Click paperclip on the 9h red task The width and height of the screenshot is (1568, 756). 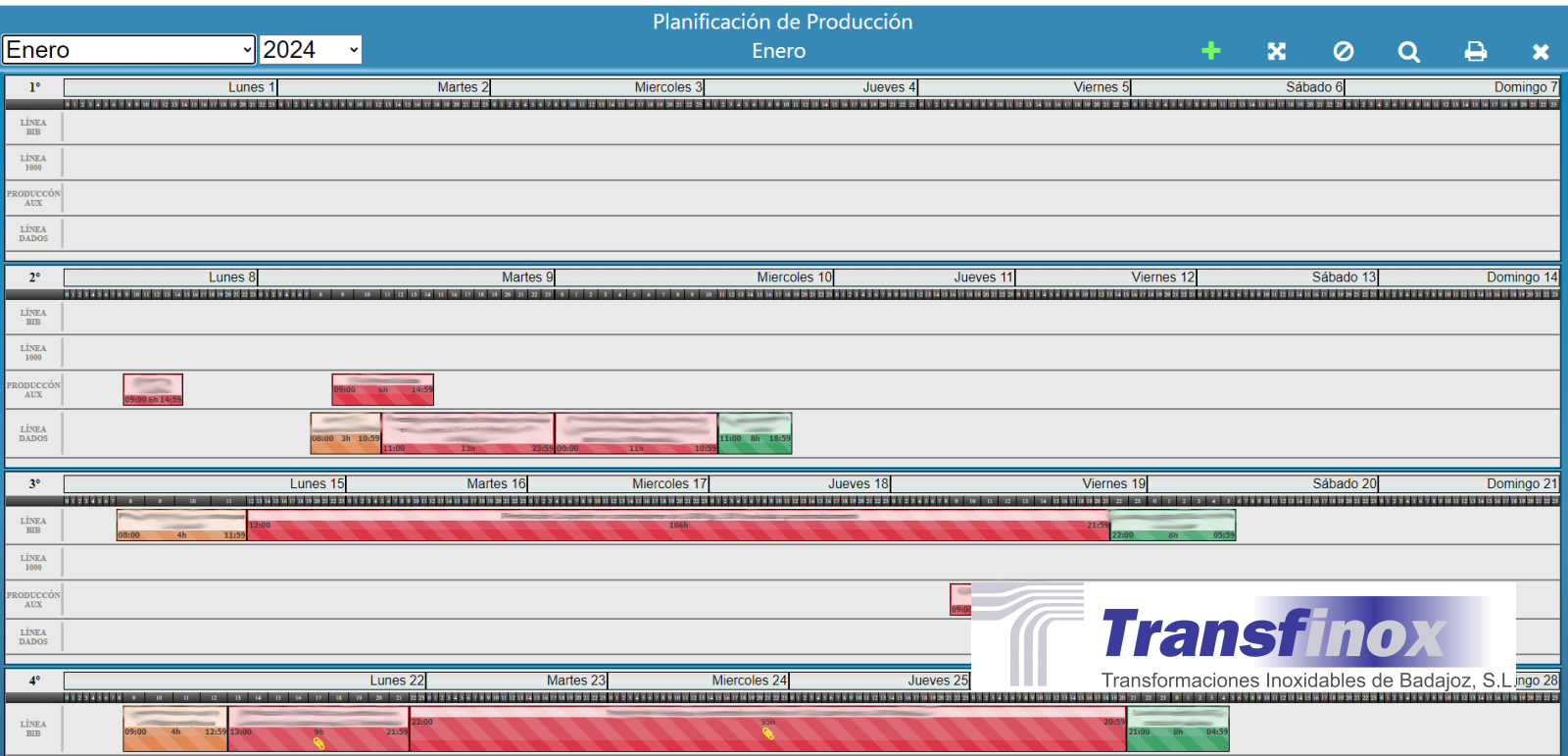318,743
